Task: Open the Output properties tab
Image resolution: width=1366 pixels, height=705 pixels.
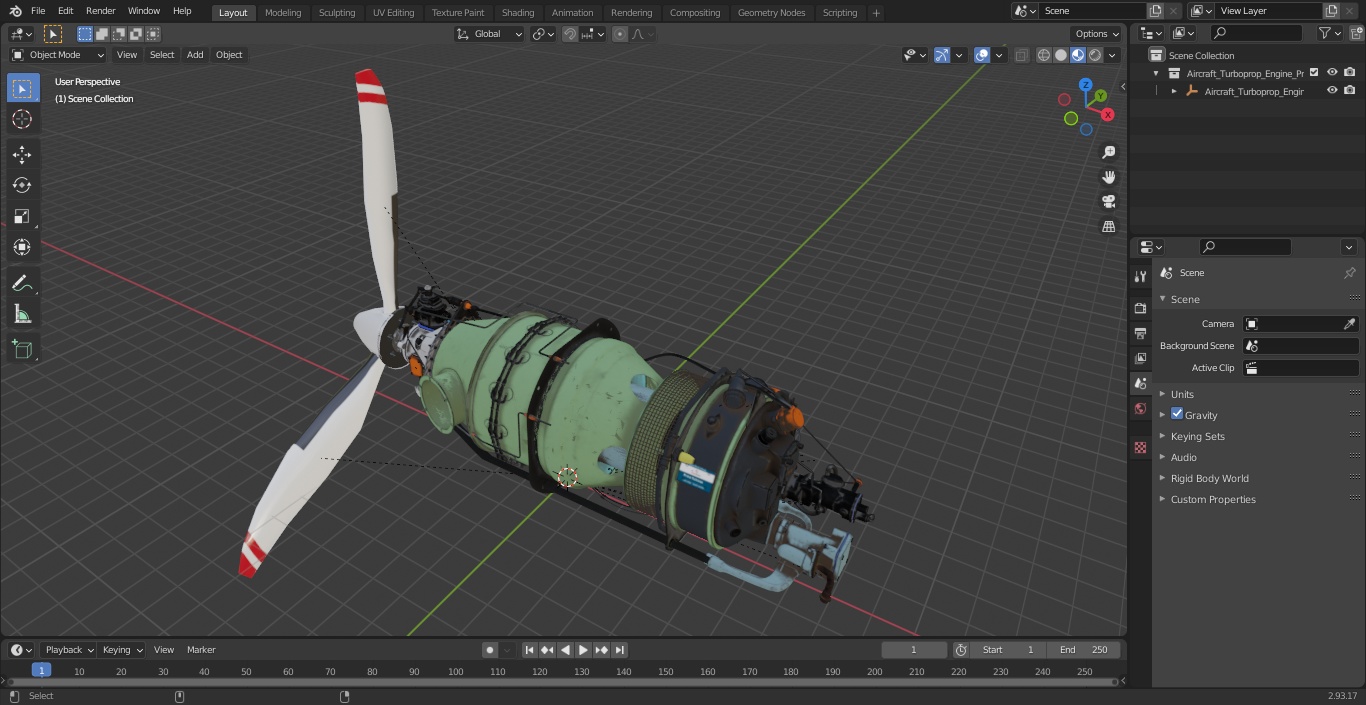Action: pos(1140,333)
